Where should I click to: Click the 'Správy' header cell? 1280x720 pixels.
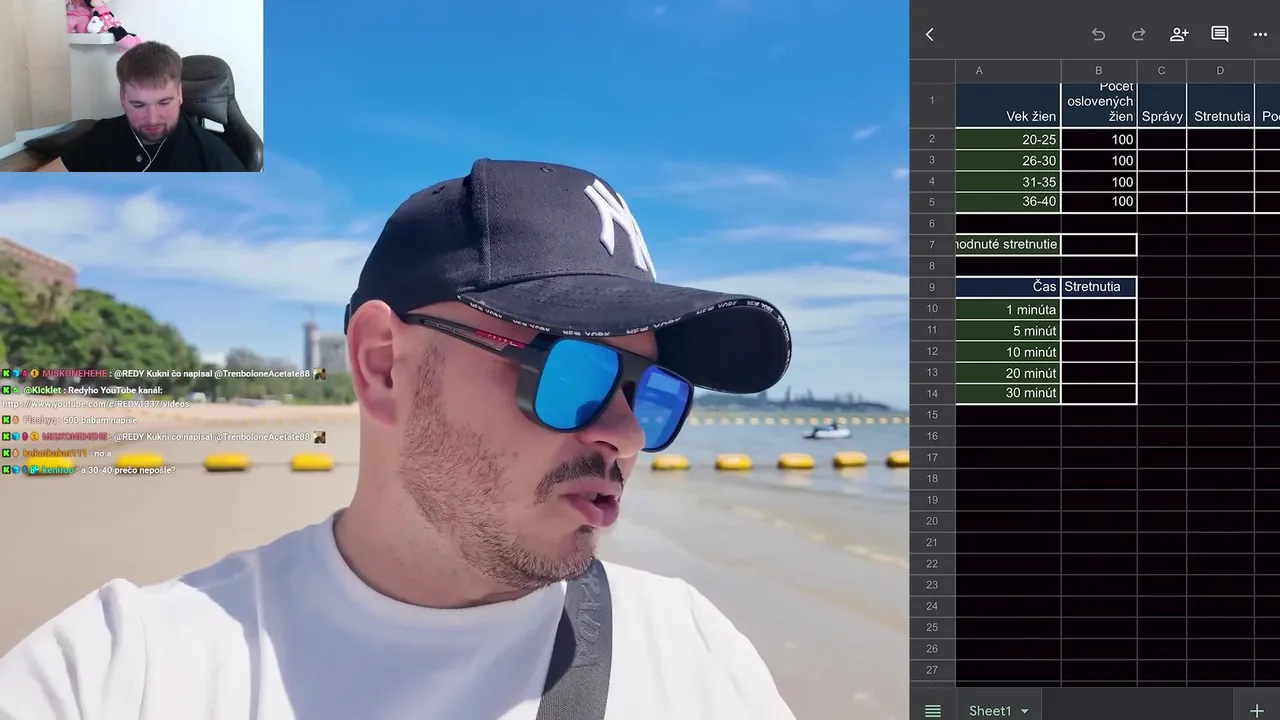(1162, 105)
